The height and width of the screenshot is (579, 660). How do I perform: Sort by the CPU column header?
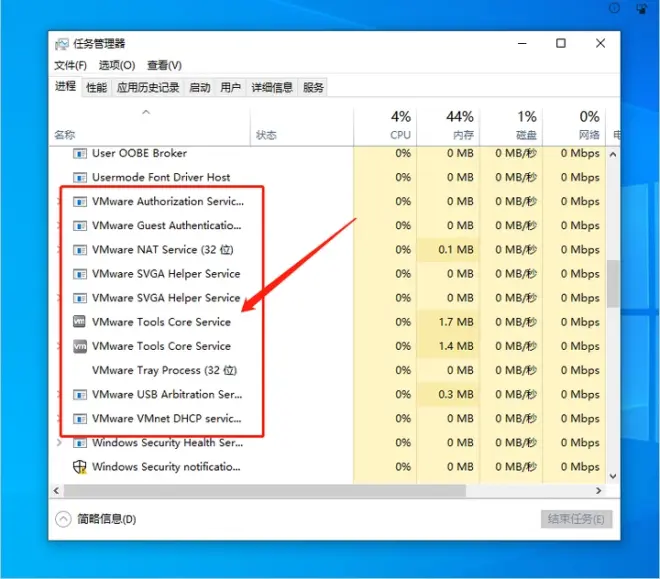click(x=385, y=126)
